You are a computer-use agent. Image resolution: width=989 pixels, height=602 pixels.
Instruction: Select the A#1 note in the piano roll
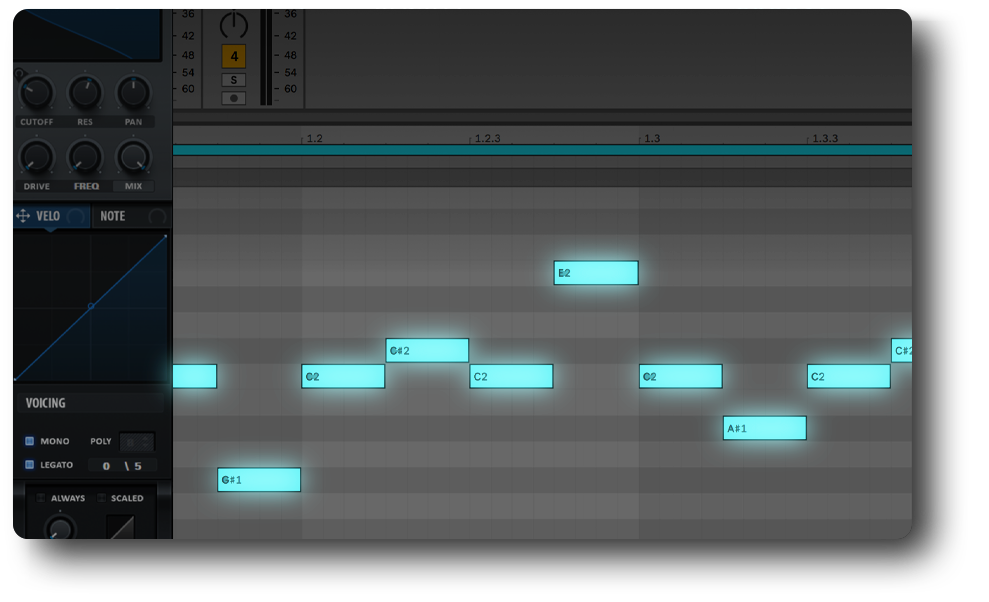764,429
